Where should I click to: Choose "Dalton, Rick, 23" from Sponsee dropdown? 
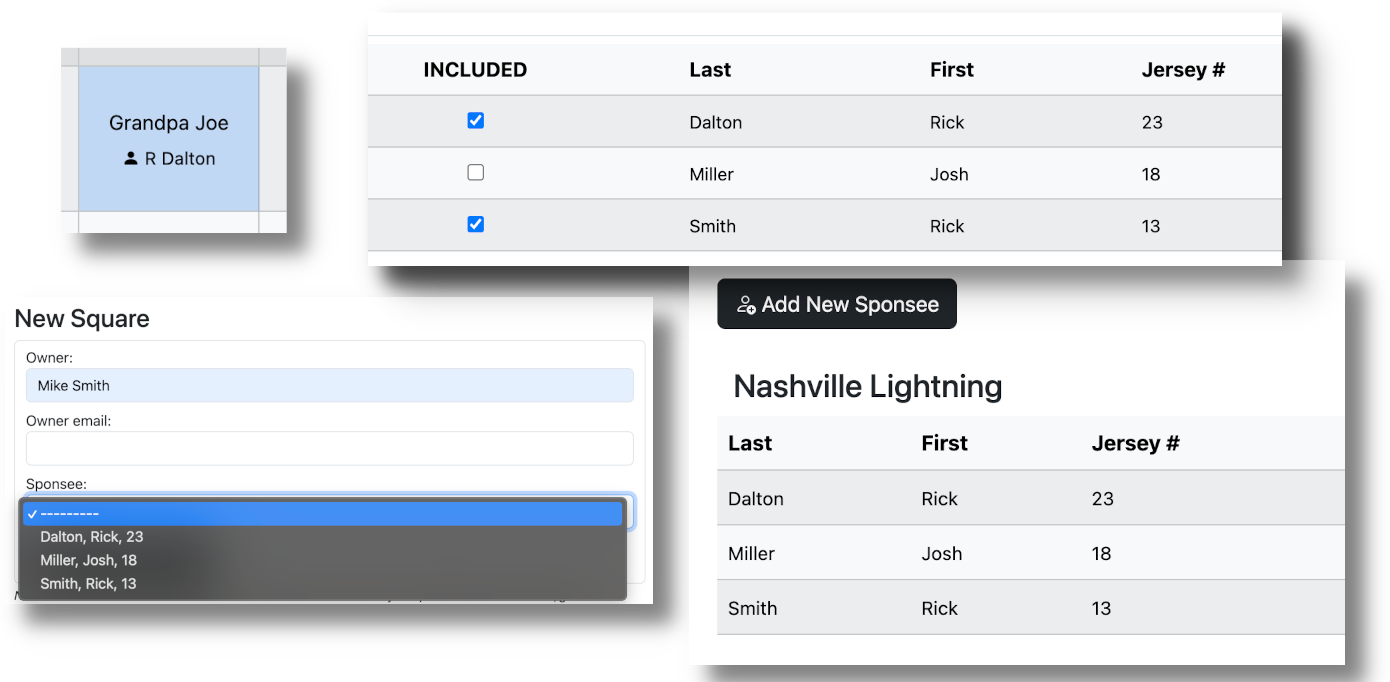click(92, 537)
